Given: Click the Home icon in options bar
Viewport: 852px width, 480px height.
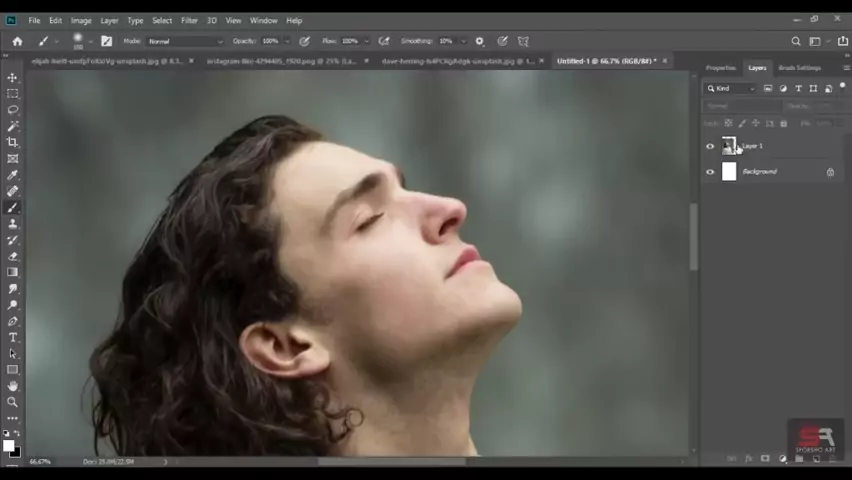Looking at the screenshot, I should click(17, 41).
